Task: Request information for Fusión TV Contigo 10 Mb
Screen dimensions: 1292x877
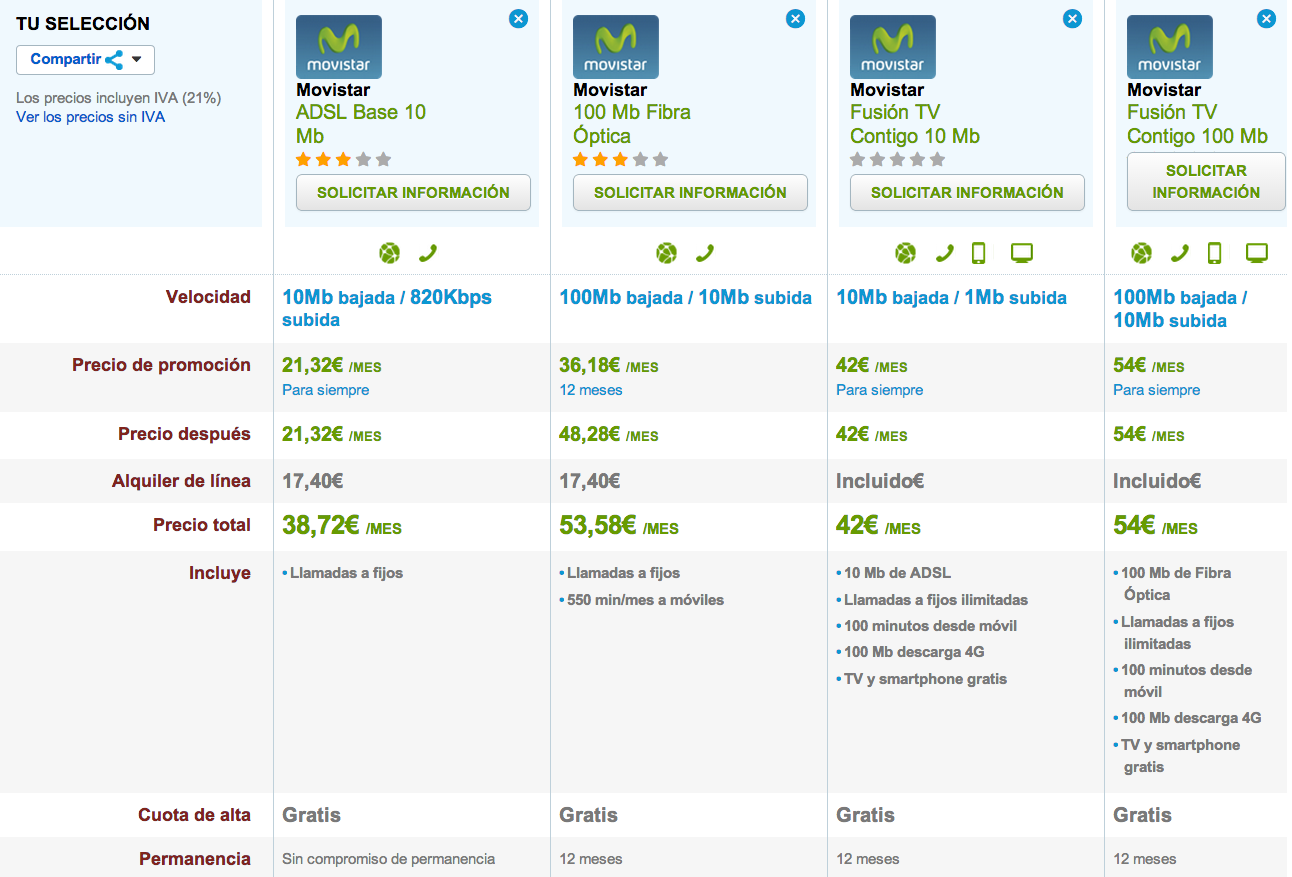Action: tap(967, 192)
